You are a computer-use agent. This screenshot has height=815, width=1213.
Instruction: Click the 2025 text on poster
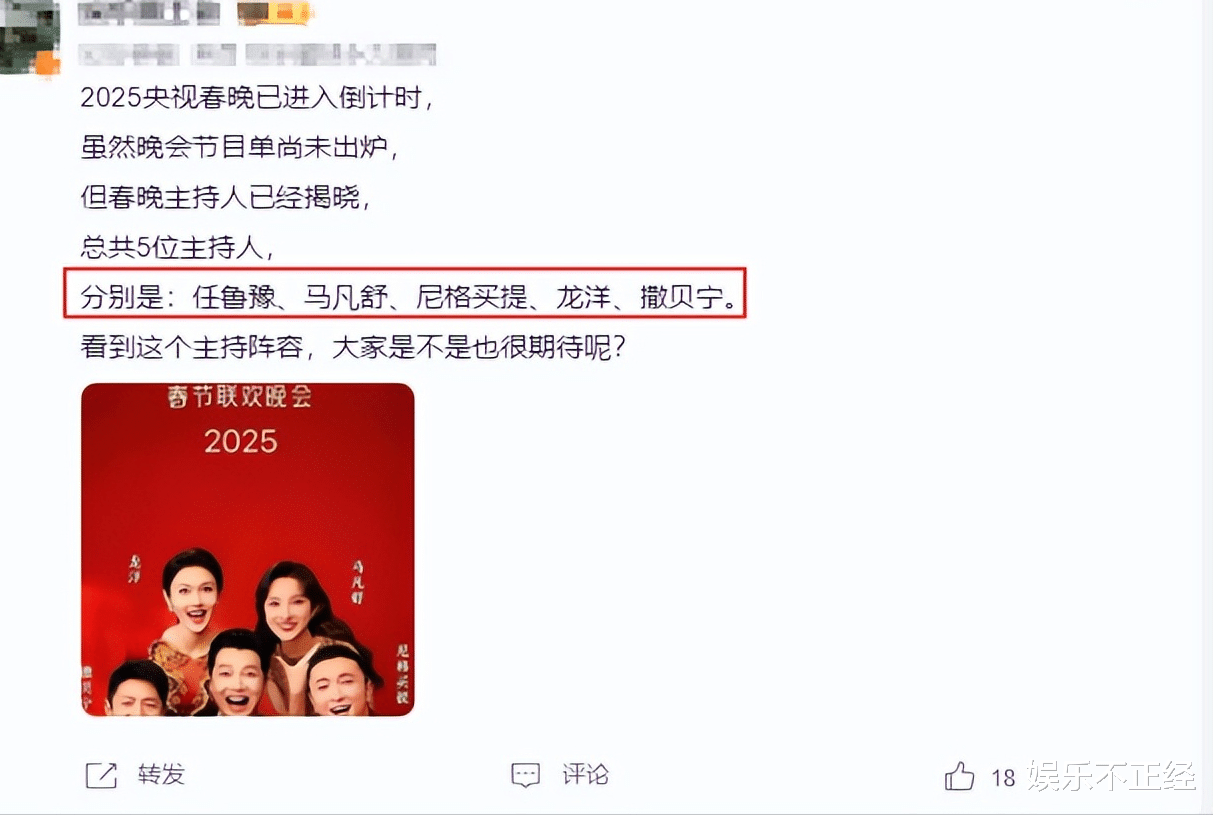[241, 440]
